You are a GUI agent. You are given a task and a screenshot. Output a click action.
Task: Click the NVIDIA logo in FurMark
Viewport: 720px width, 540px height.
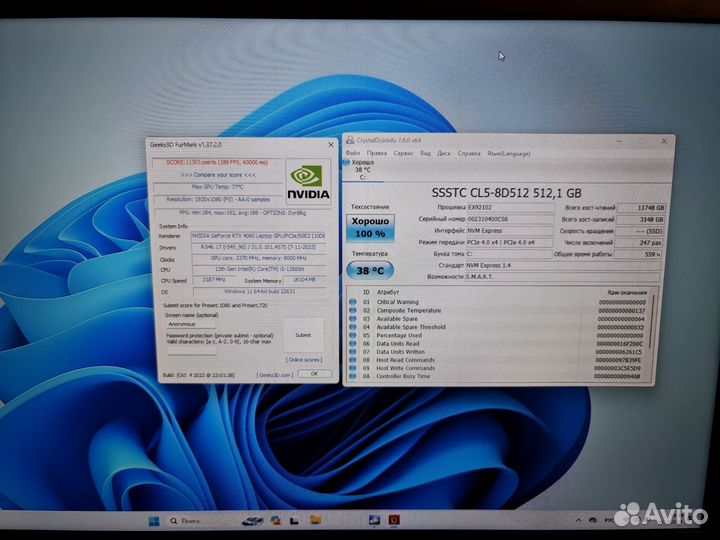tap(307, 183)
